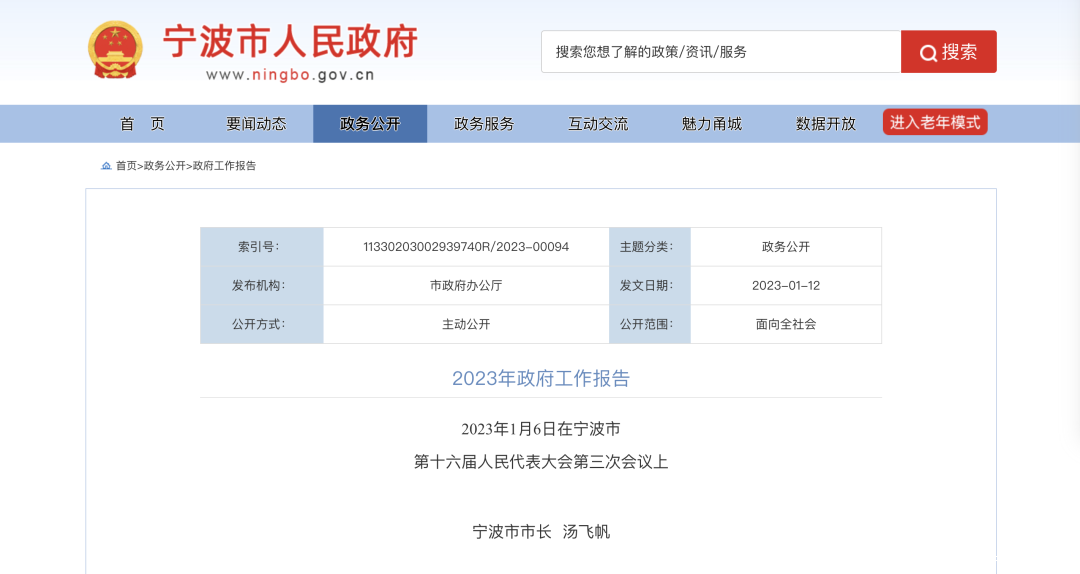1080x574 pixels.
Task: Click the 搜索 search button
Action: [948, 52]
